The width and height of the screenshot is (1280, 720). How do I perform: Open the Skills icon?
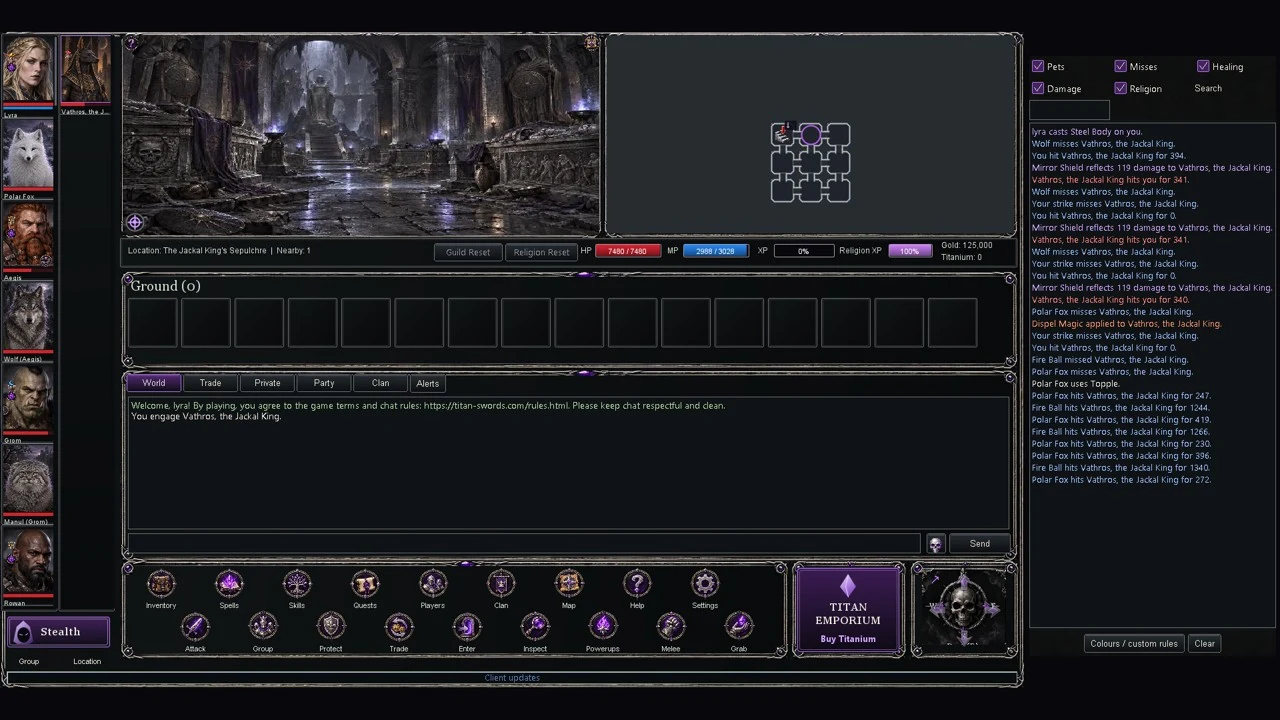pos(297,584)
